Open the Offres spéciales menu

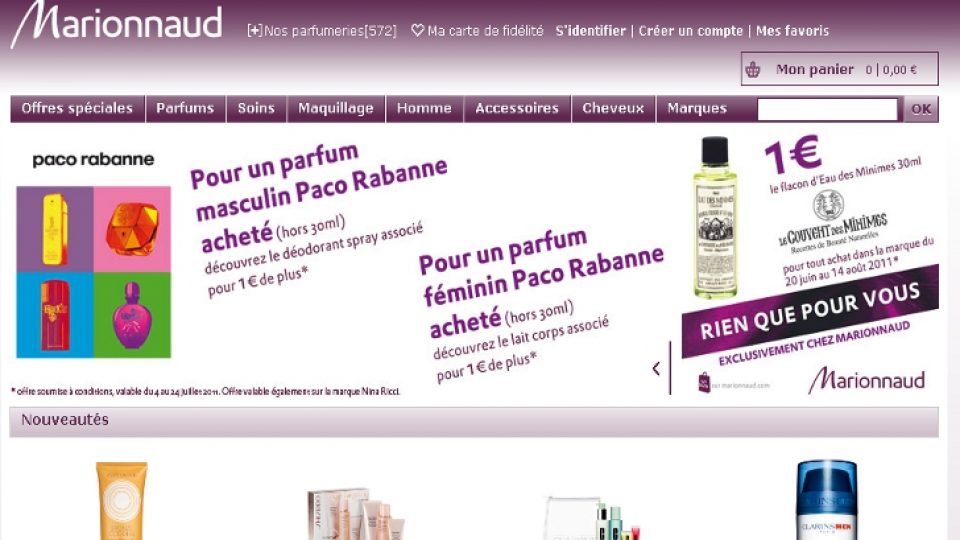coord(77,108)
